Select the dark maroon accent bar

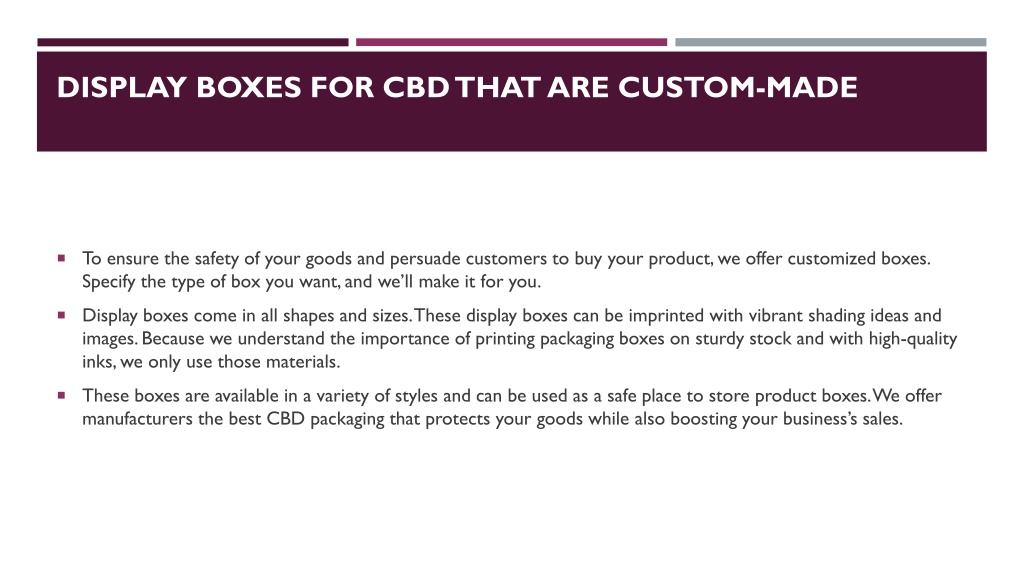(x=193, y=42)
